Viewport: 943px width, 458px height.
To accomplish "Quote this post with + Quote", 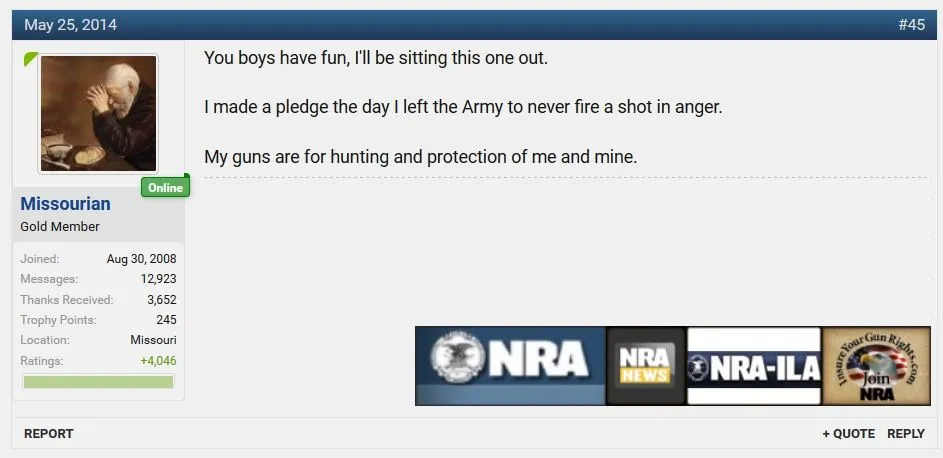I will 848,434.
